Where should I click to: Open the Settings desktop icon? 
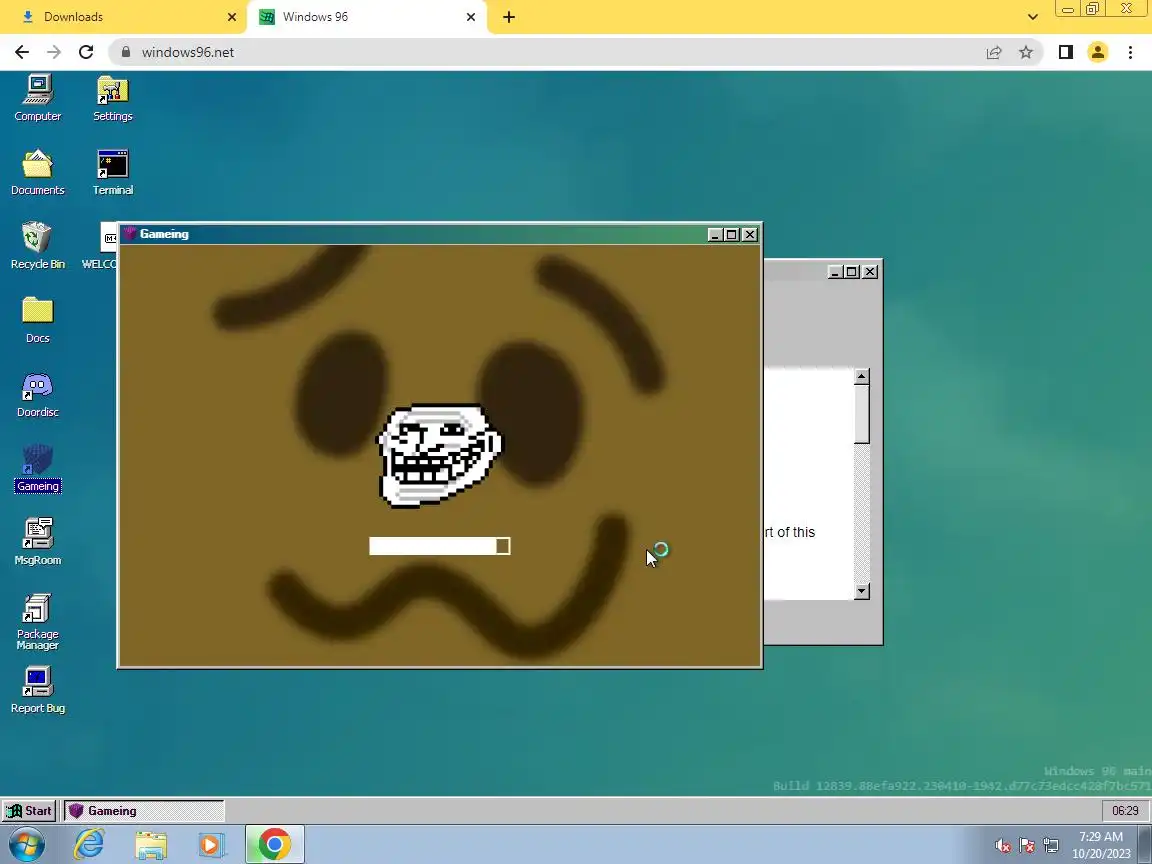[112, 98]
